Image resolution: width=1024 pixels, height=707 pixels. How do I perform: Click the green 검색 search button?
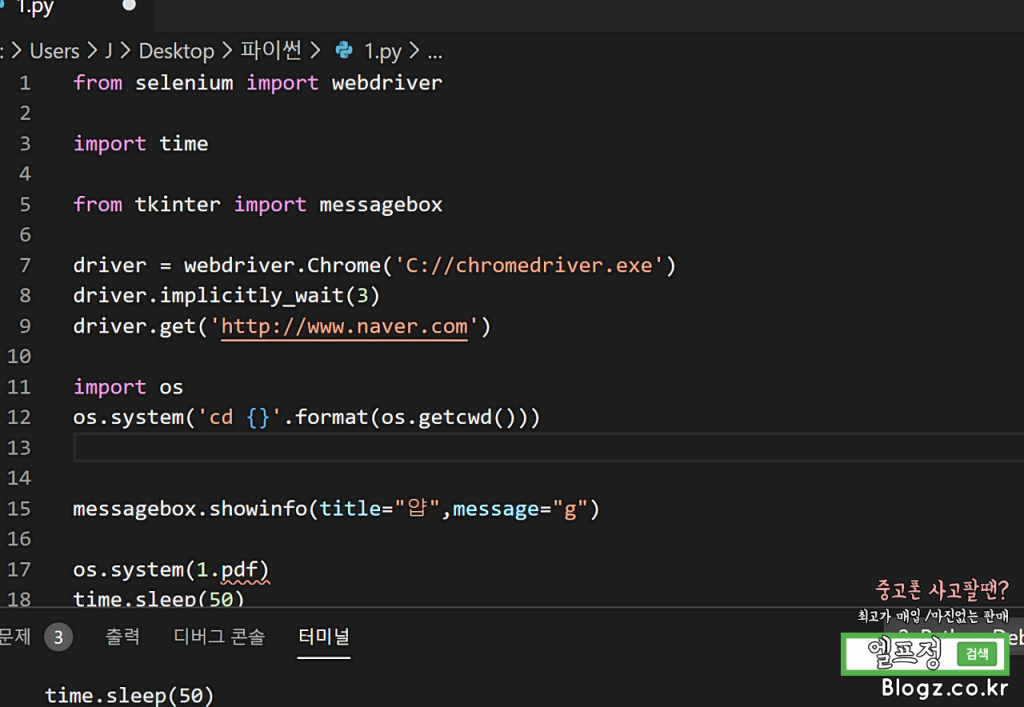coord(977,654)
